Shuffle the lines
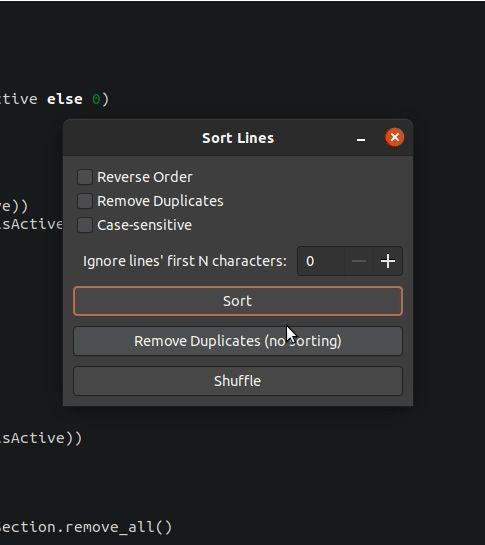 click(238, 381)
